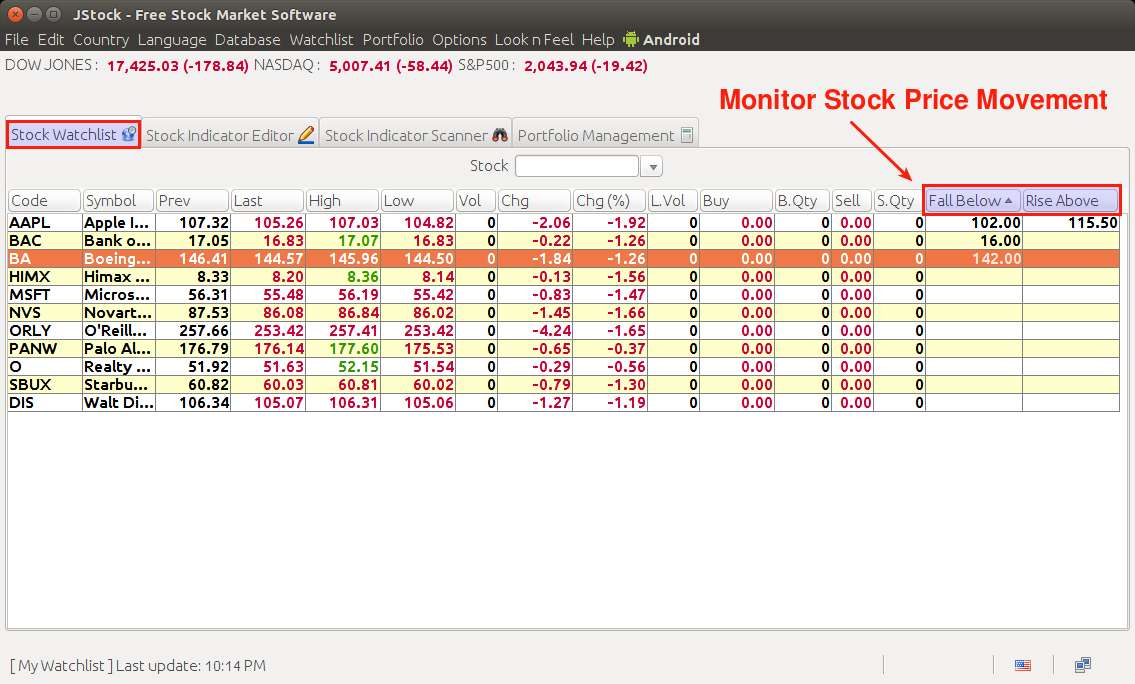Select the HIMX row code cell
The height and width of the screenshot is (684, 1135).
tap(45, 277)
